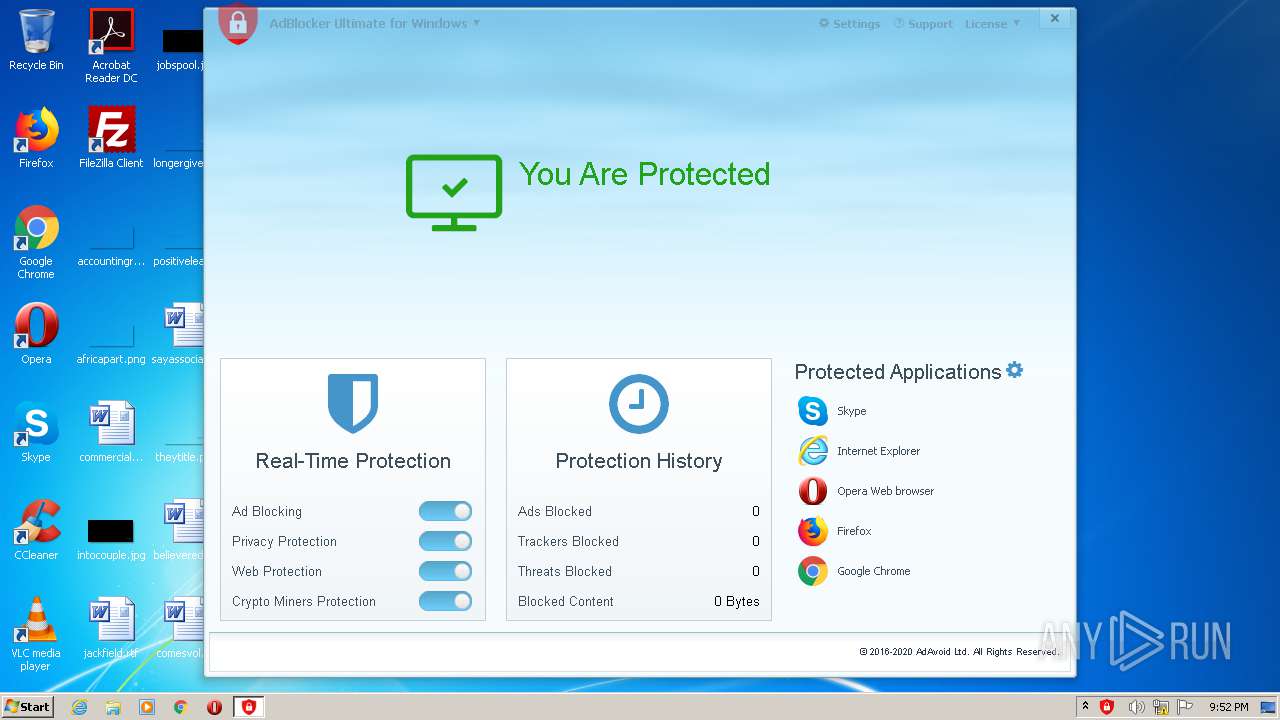Select the Skype desktop shortcut
Image resolution: width=1280 pixels, height=720 pixels.
click(36, 432)
